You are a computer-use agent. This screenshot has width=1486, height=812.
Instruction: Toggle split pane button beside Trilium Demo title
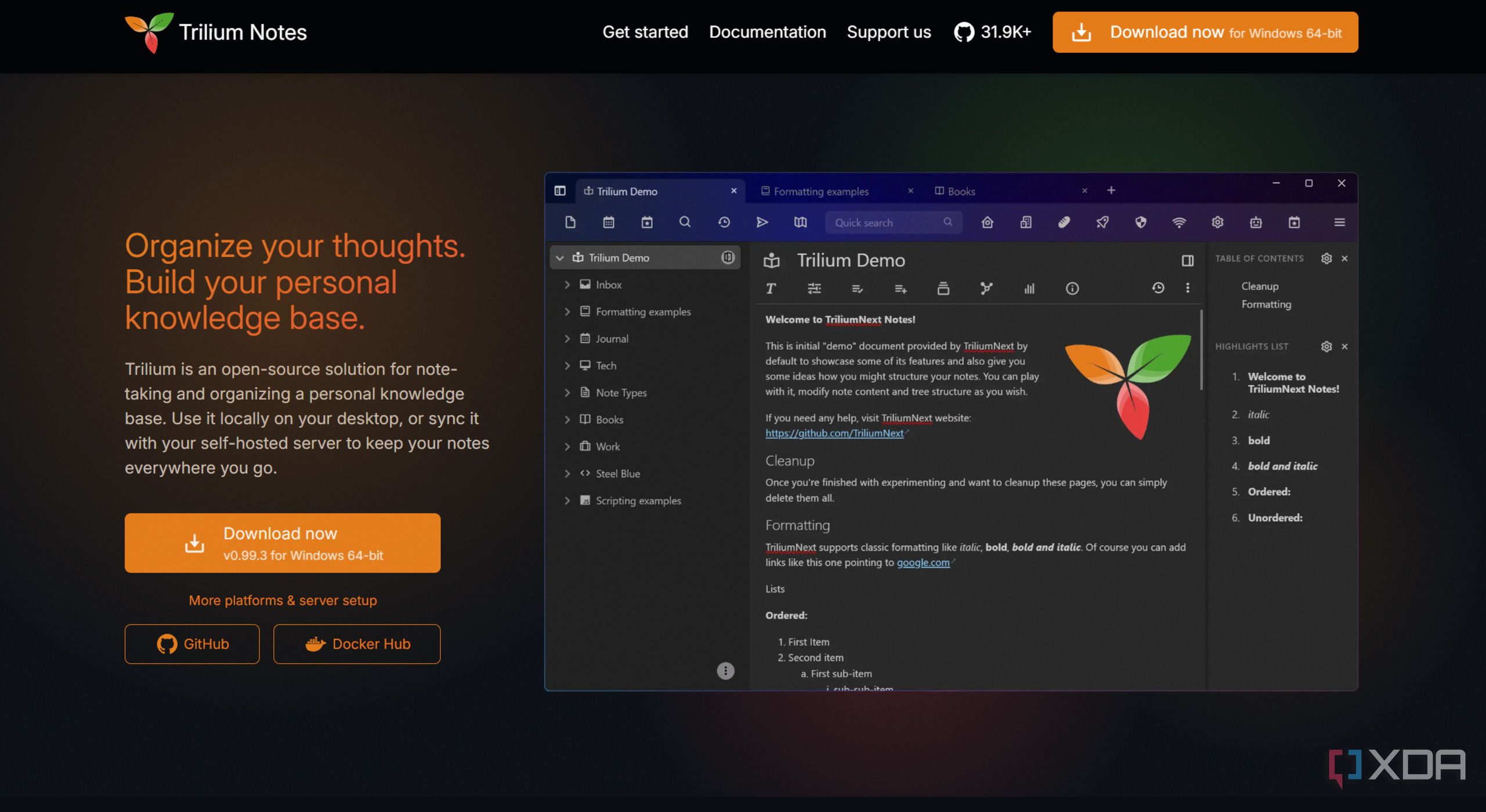pyautogui.click(x=1187, y=260)
